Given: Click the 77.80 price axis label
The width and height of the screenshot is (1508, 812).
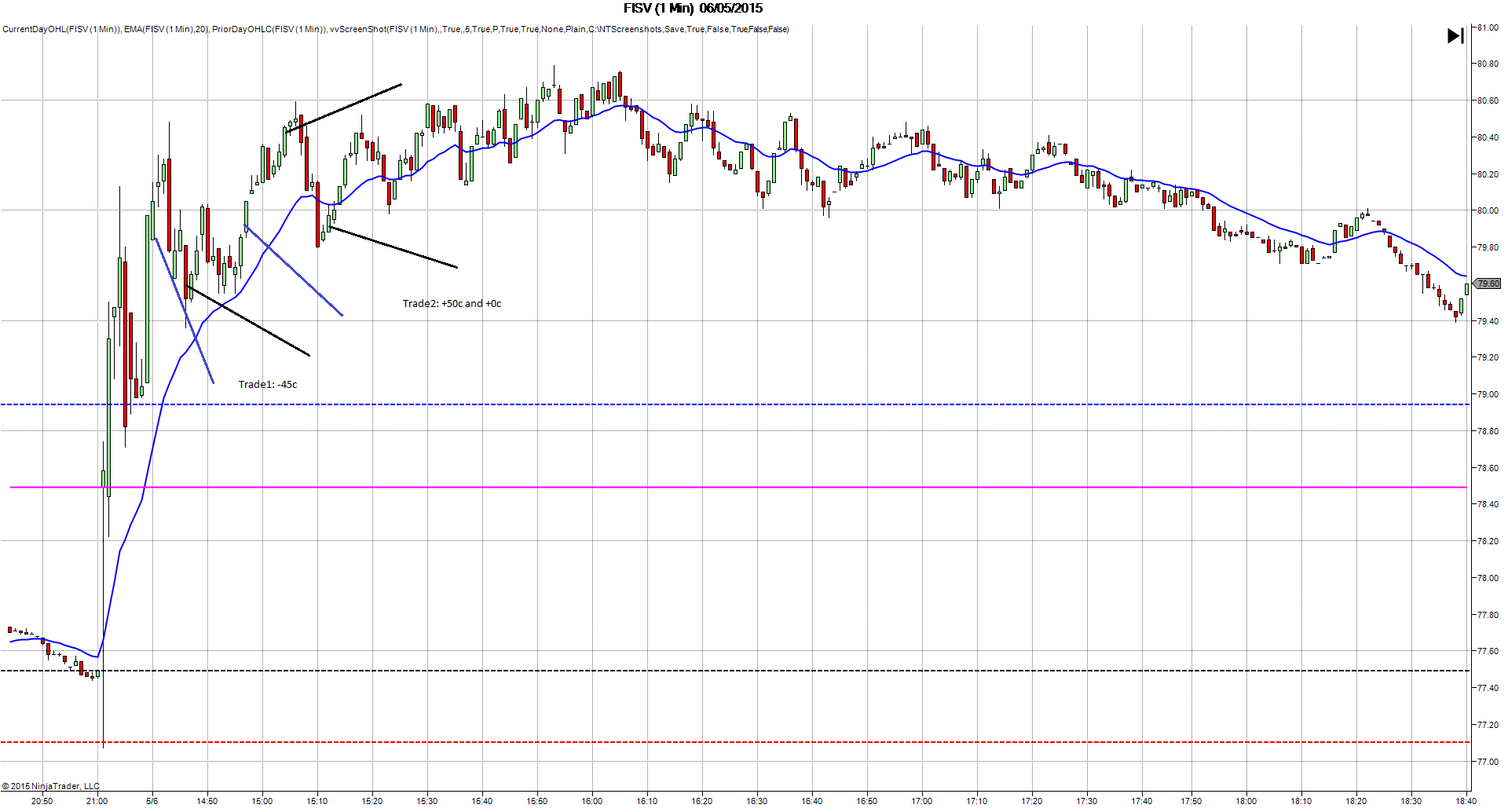Looking at the screenshot, I should click(1488, 615).
